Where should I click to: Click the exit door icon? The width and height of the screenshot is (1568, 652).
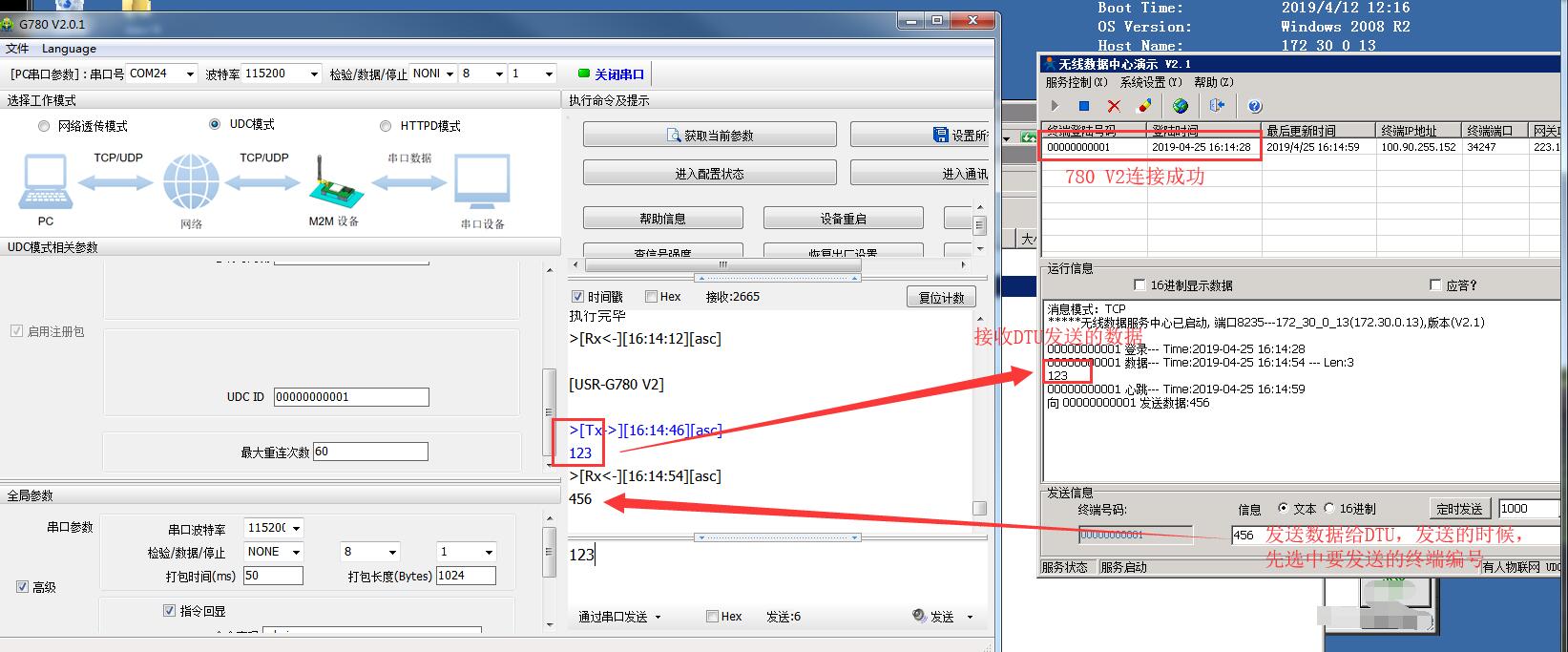tap(1217, 106)
